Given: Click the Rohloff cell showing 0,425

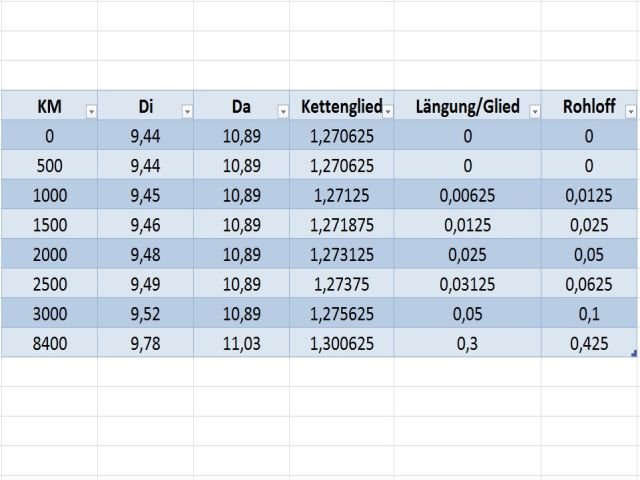Looking at the screenshot, I should coord(589,343).
